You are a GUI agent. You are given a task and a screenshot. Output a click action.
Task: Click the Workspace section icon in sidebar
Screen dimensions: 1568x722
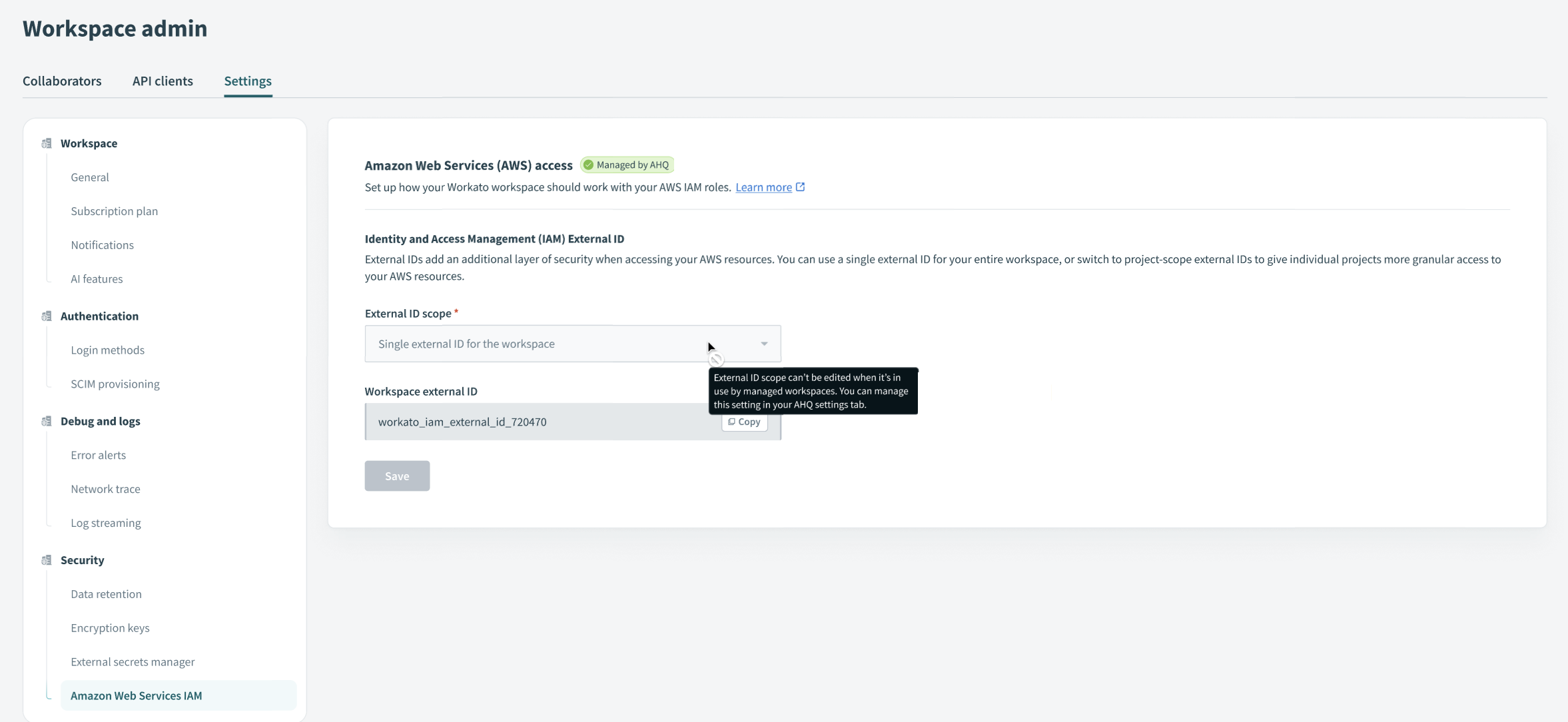(47, 143)
